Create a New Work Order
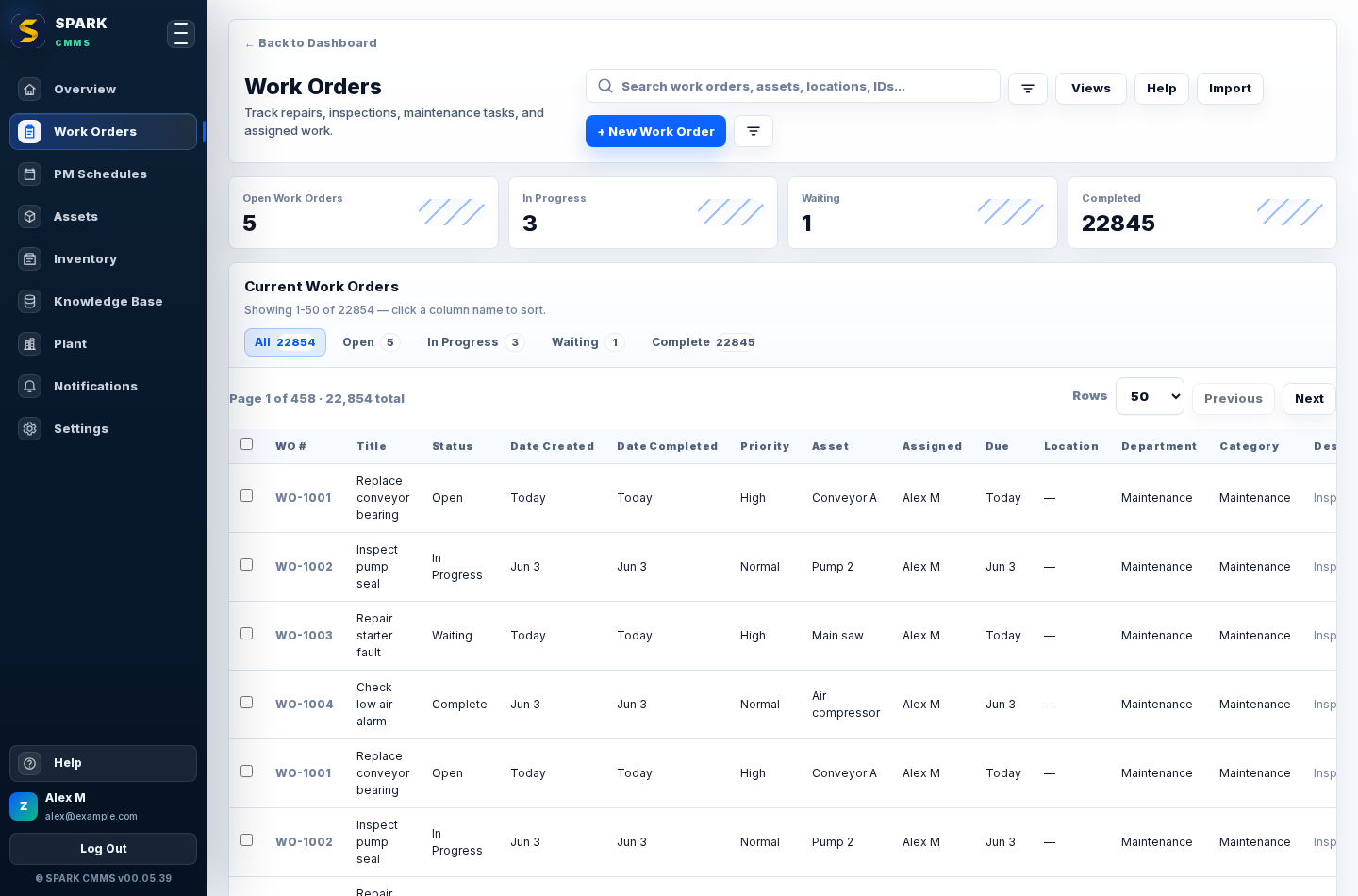Image resolution: width=1358 pixels, height=896 pixels. tap(655, 131)
